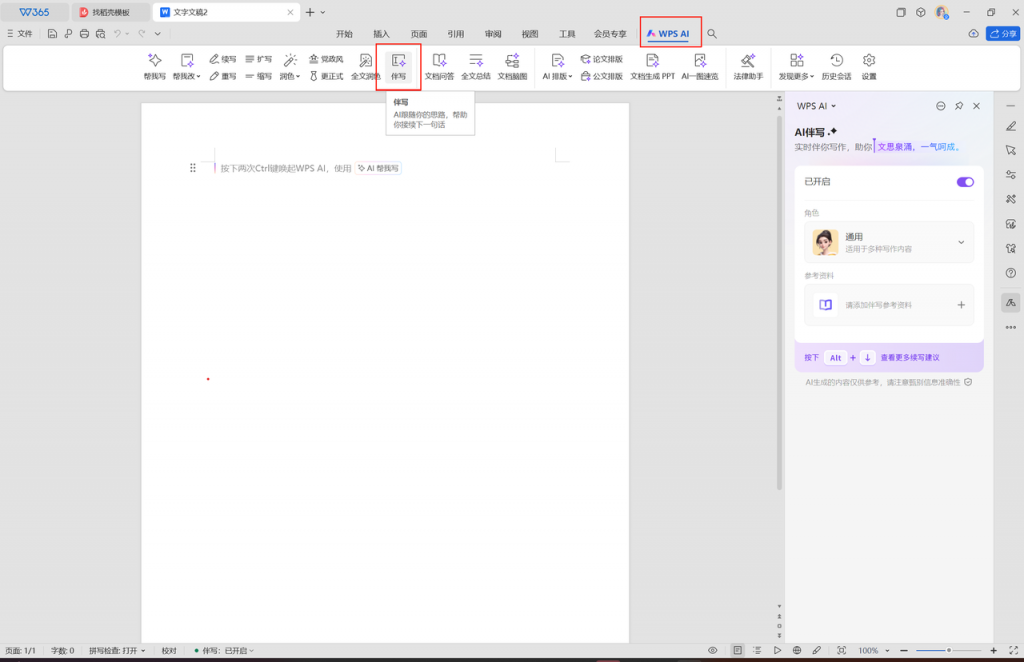Open WPS AI 设置 settings gear
The height and width of the screenshot is (662, 1024).
869,67
